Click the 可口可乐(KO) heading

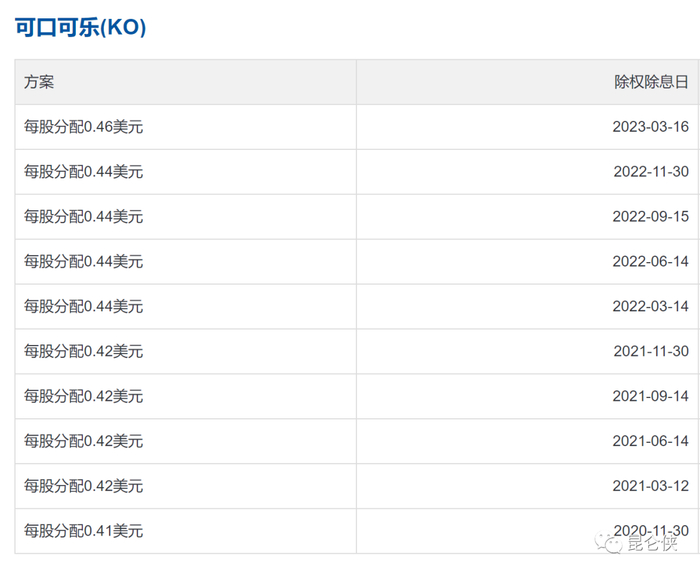(x=81, y=27)
